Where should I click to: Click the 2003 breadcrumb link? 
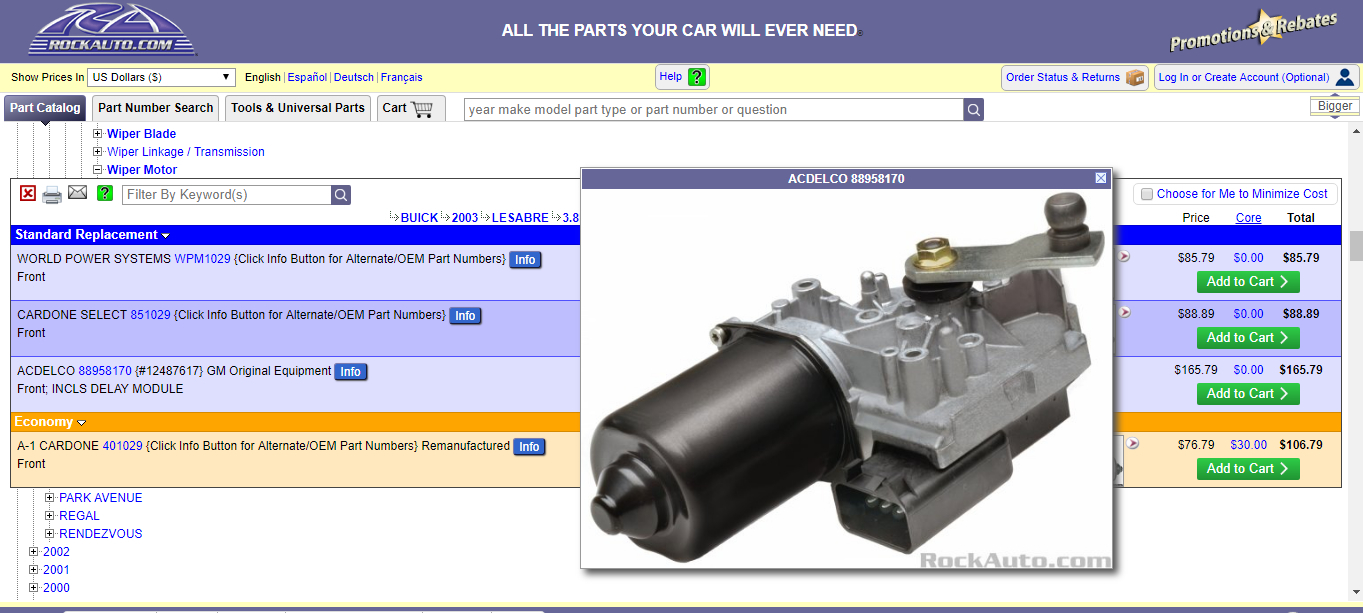pos(465,218)
